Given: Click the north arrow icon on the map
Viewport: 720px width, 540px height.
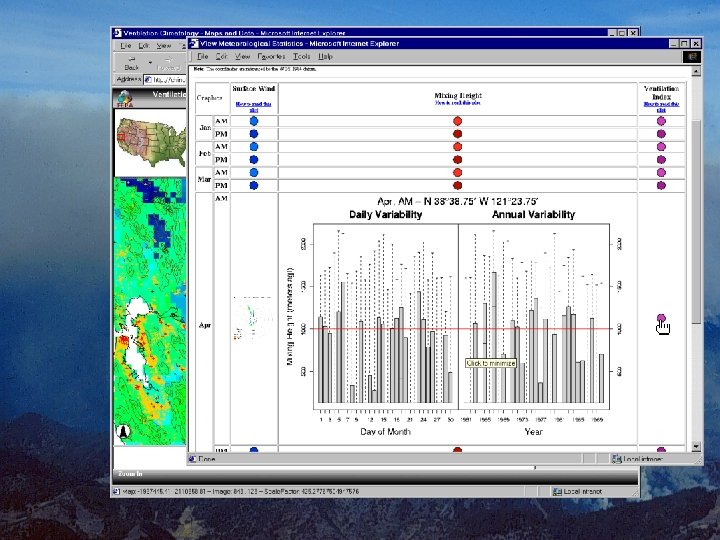Looking at the screenshot, I should click(x=123, y=431).
